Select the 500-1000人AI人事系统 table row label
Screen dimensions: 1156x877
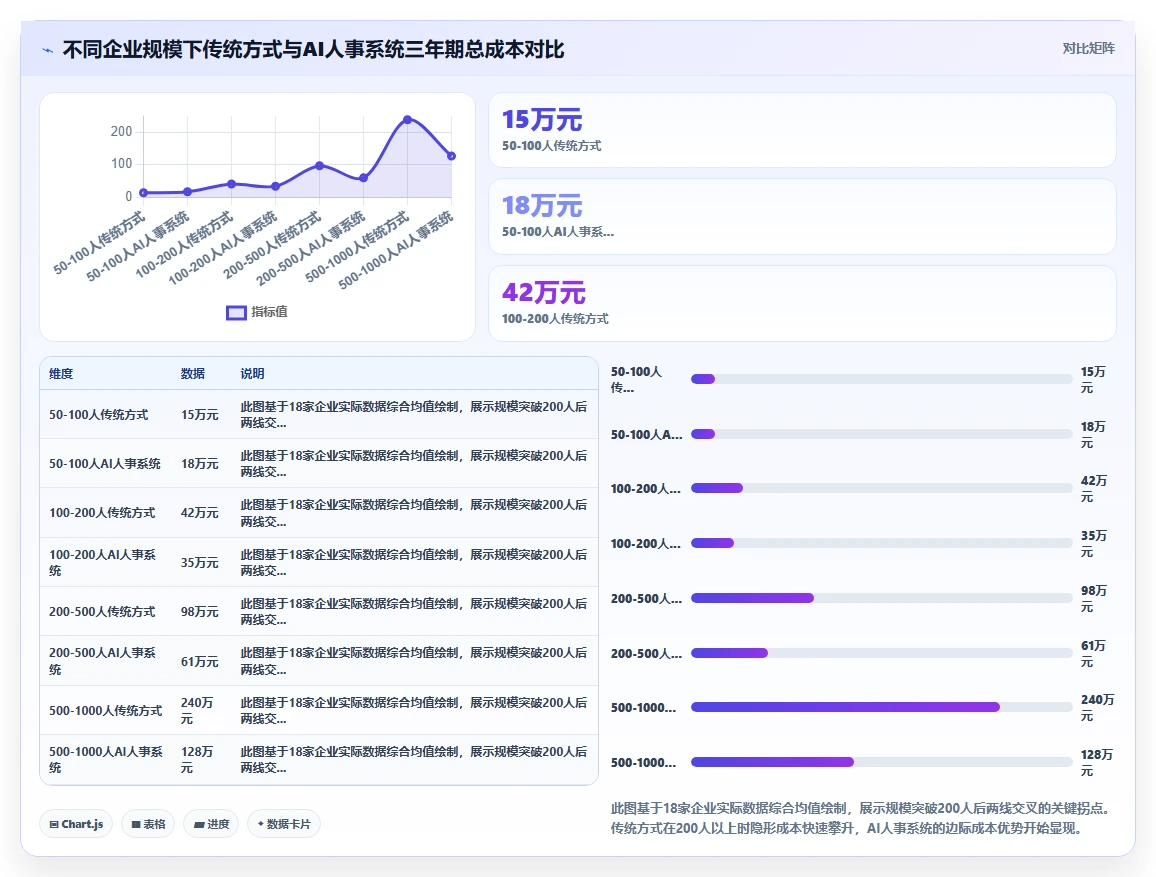click(x=106, y=760)
